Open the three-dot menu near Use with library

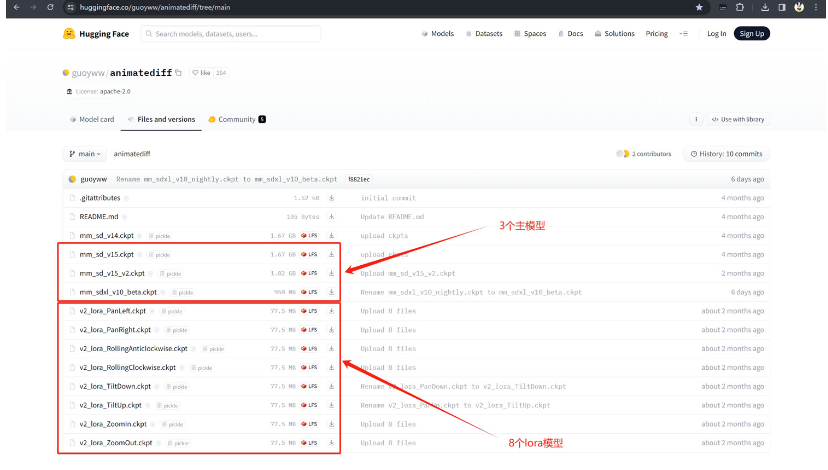coord(696,119)
